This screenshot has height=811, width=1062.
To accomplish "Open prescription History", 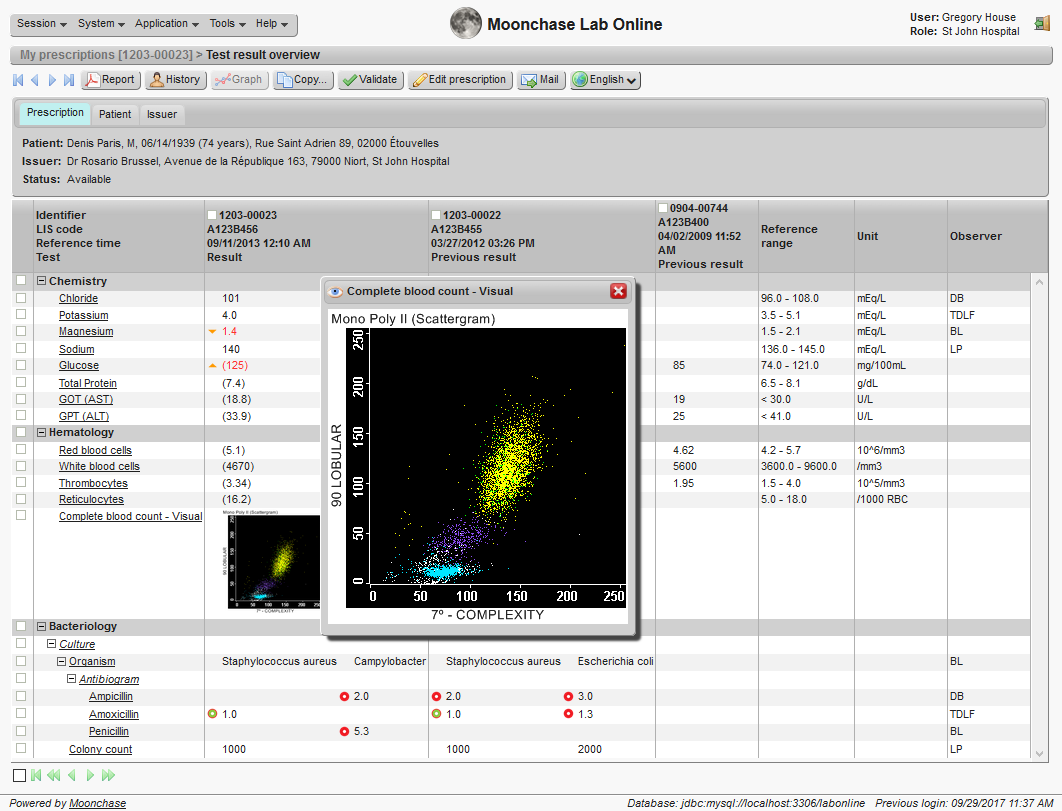I will (176, 80).
